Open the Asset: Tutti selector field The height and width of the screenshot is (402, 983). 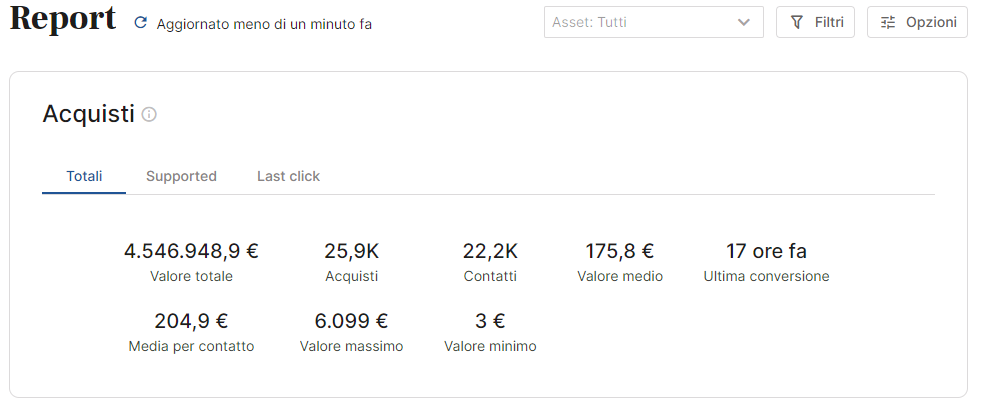pos(654,23)
